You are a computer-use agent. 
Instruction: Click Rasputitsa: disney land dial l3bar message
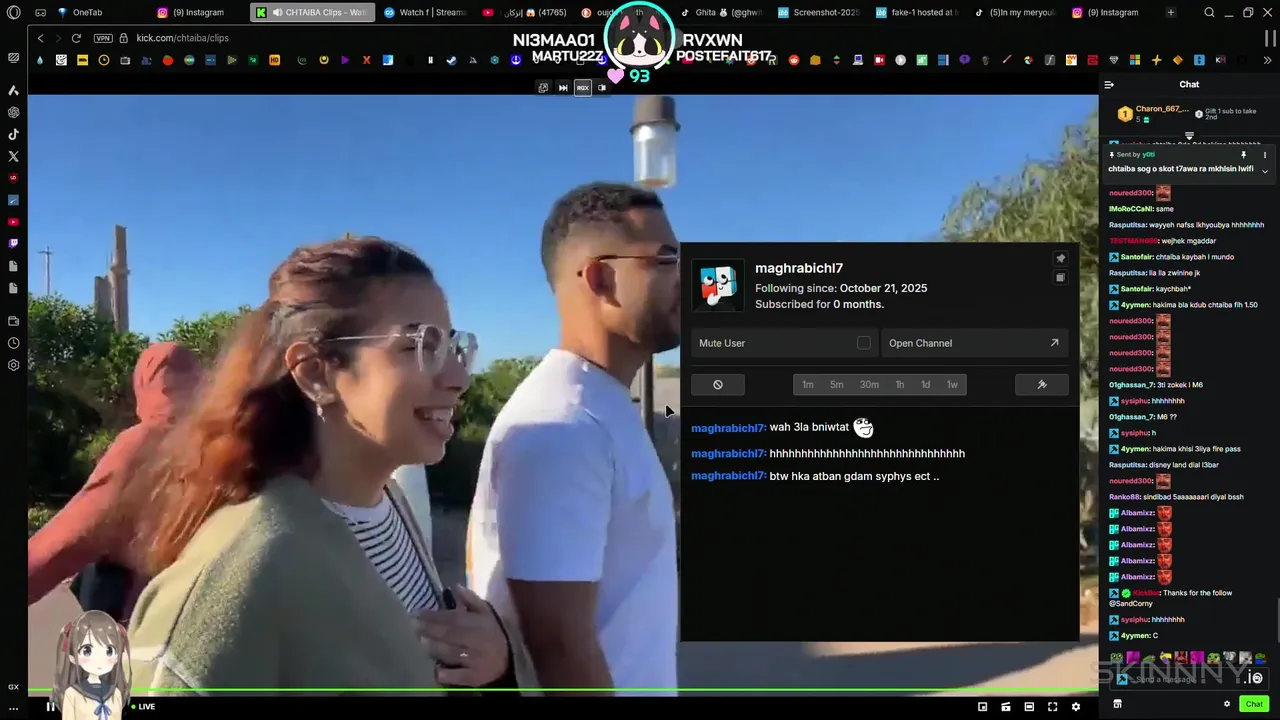point(1163,465)
